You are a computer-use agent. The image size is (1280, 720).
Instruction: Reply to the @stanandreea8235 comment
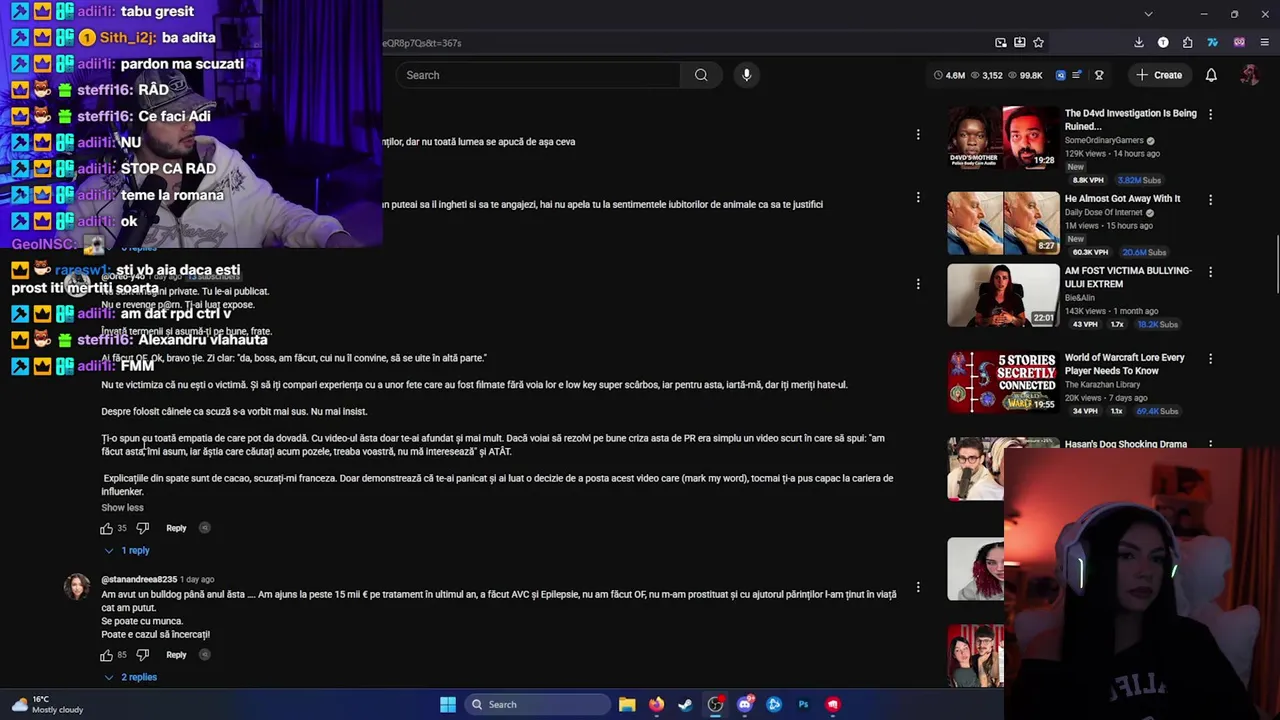click(176, 655)
